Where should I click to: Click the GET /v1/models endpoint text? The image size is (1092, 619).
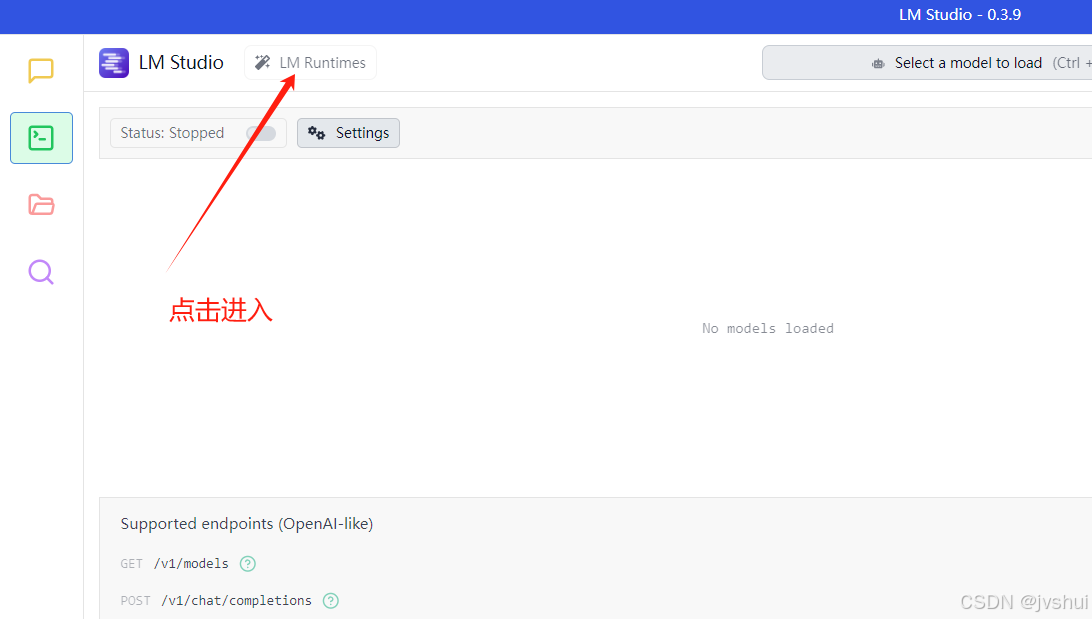[x=174, y=564]
